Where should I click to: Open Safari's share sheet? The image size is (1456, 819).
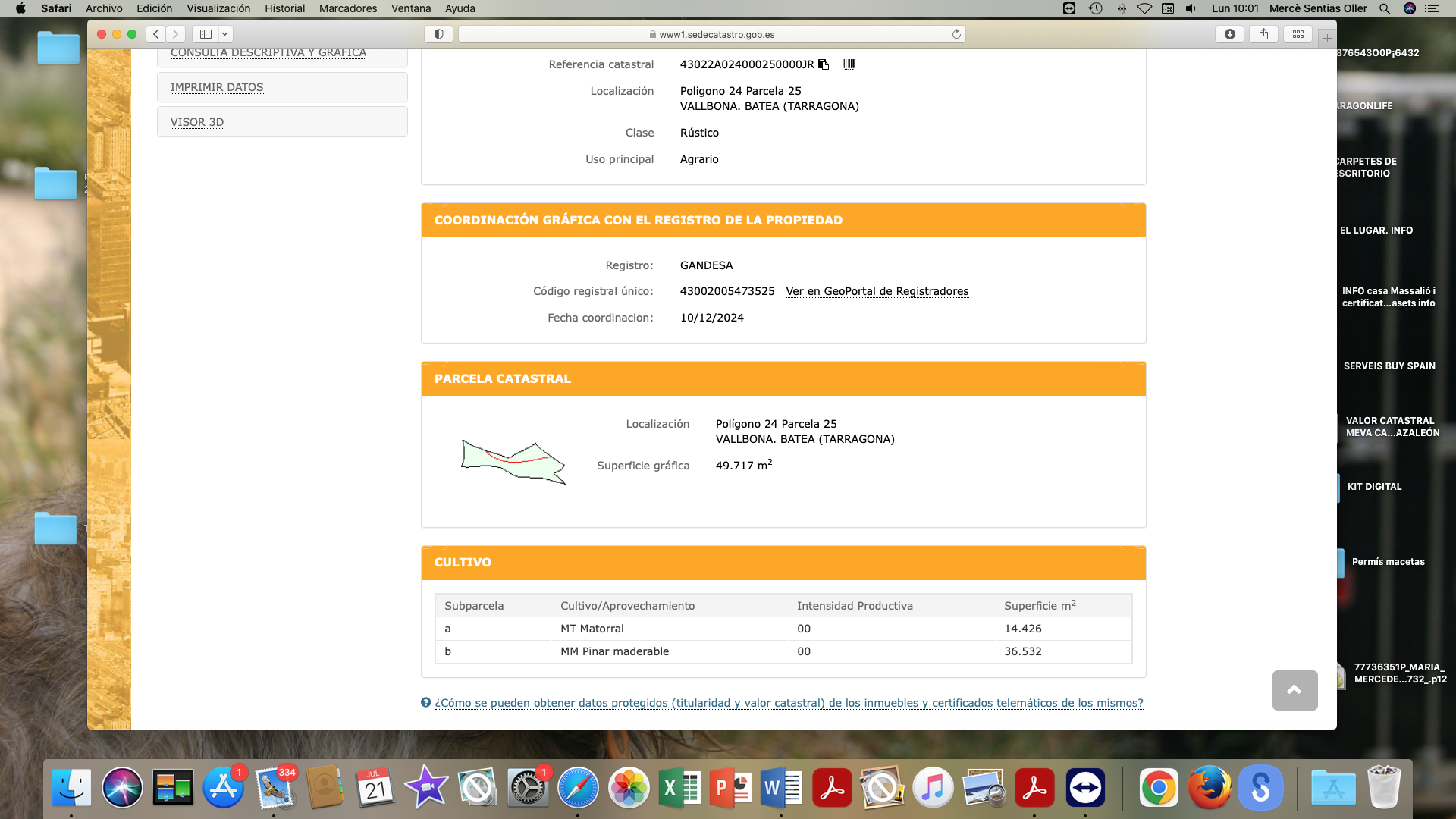(x=1263, y=34)
